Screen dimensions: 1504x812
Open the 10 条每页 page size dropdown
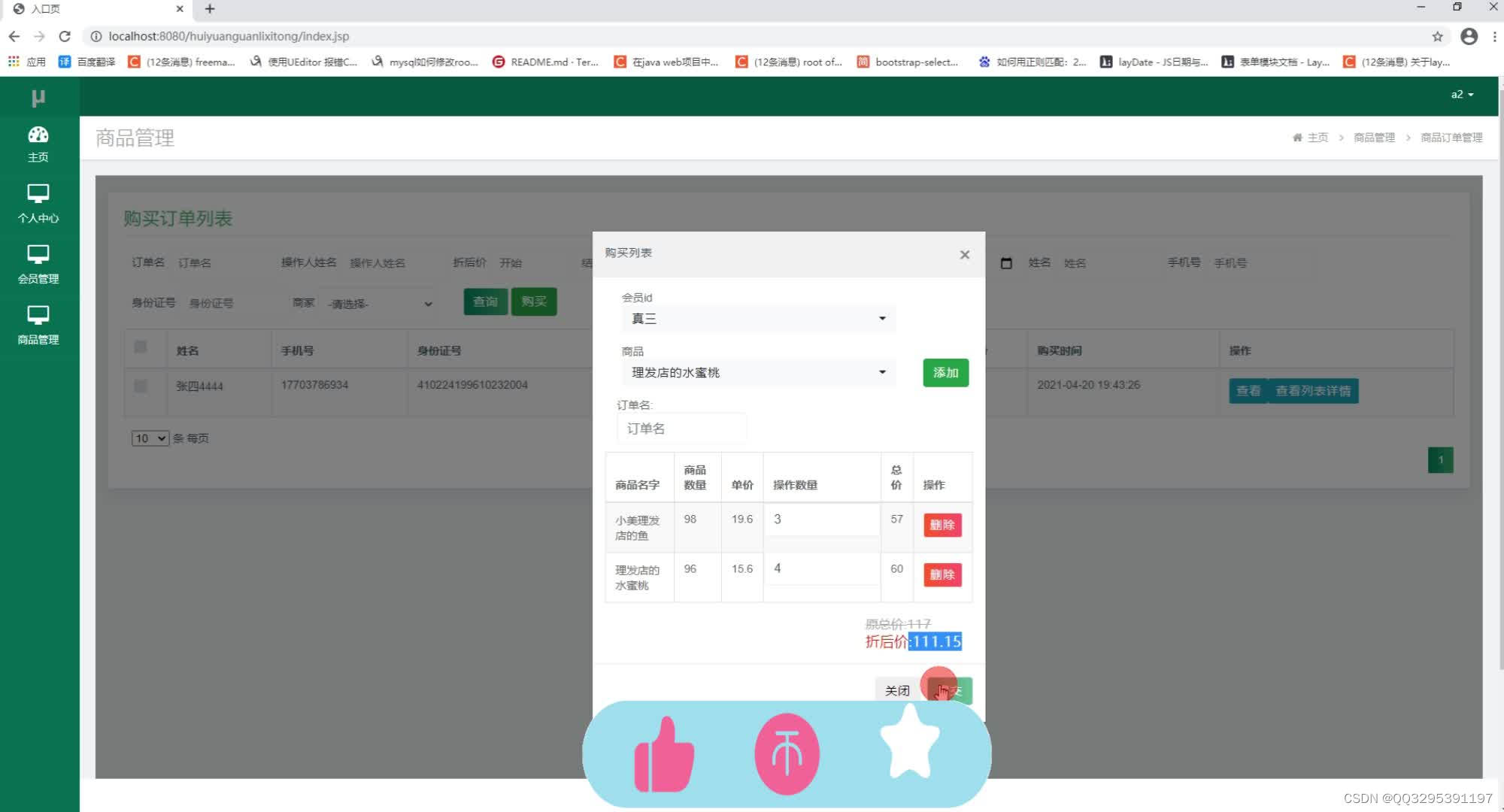click(x=150, y=438)
